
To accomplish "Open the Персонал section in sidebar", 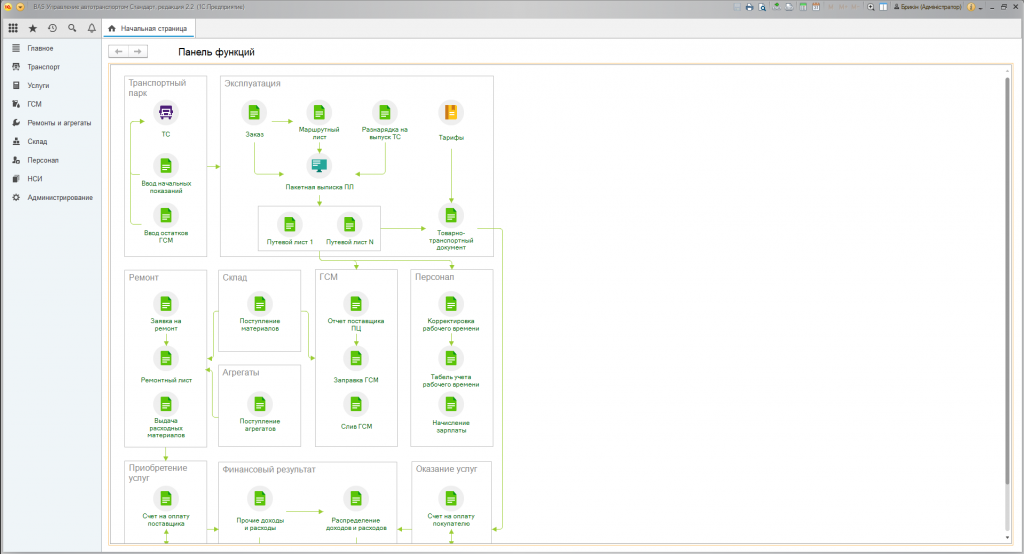I will click(51, 160).
